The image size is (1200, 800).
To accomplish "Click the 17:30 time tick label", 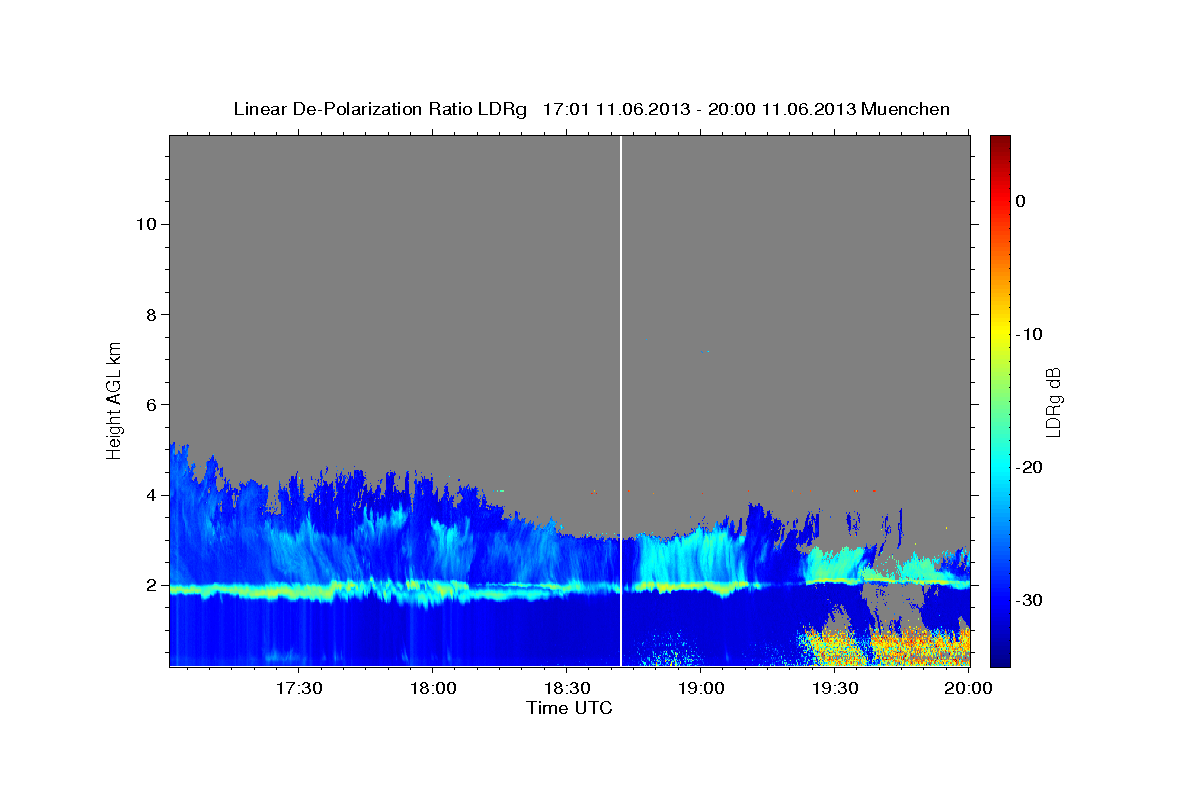I will point(298,688).
